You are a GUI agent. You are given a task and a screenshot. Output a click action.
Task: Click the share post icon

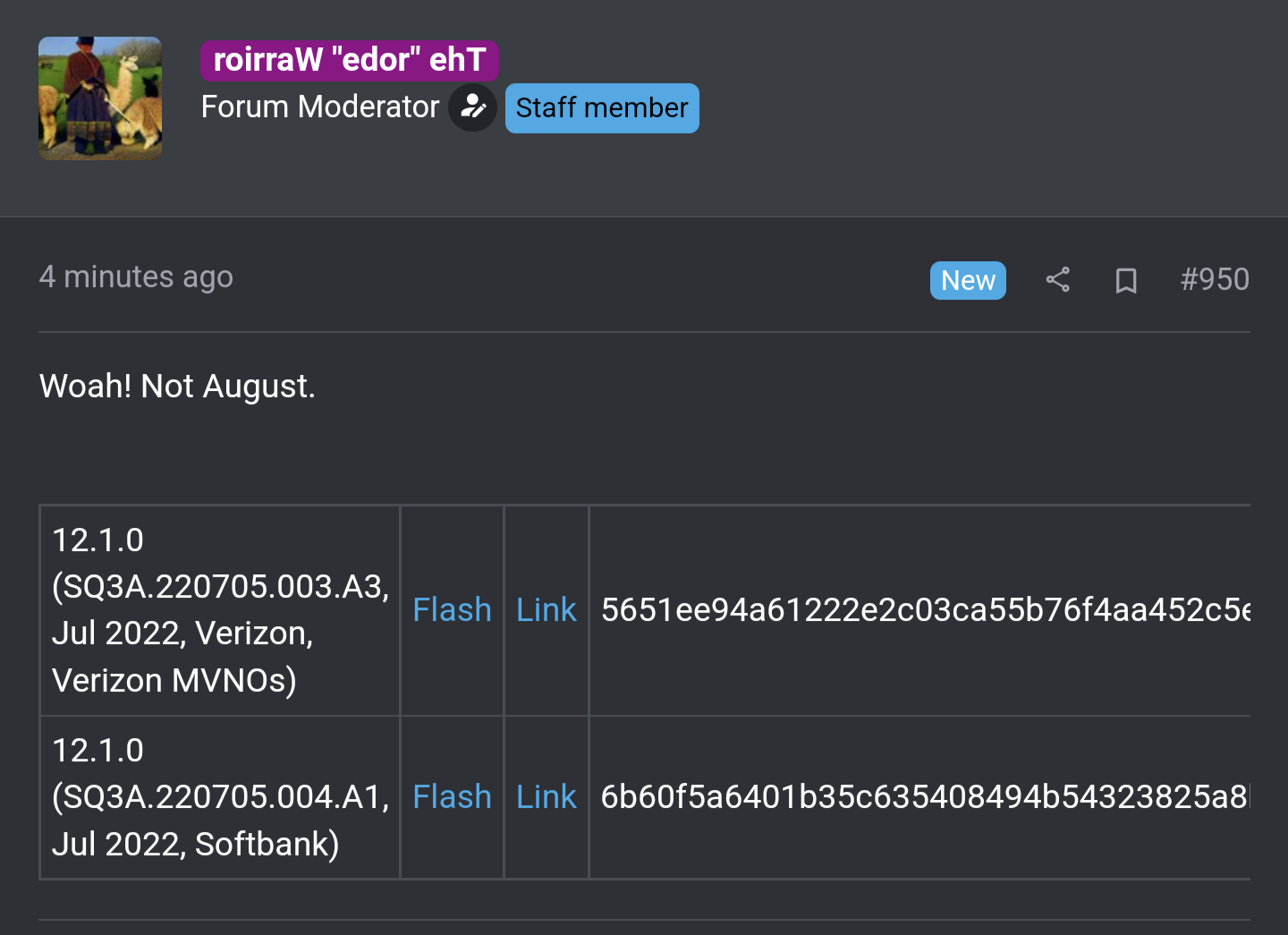point(1057,280)
